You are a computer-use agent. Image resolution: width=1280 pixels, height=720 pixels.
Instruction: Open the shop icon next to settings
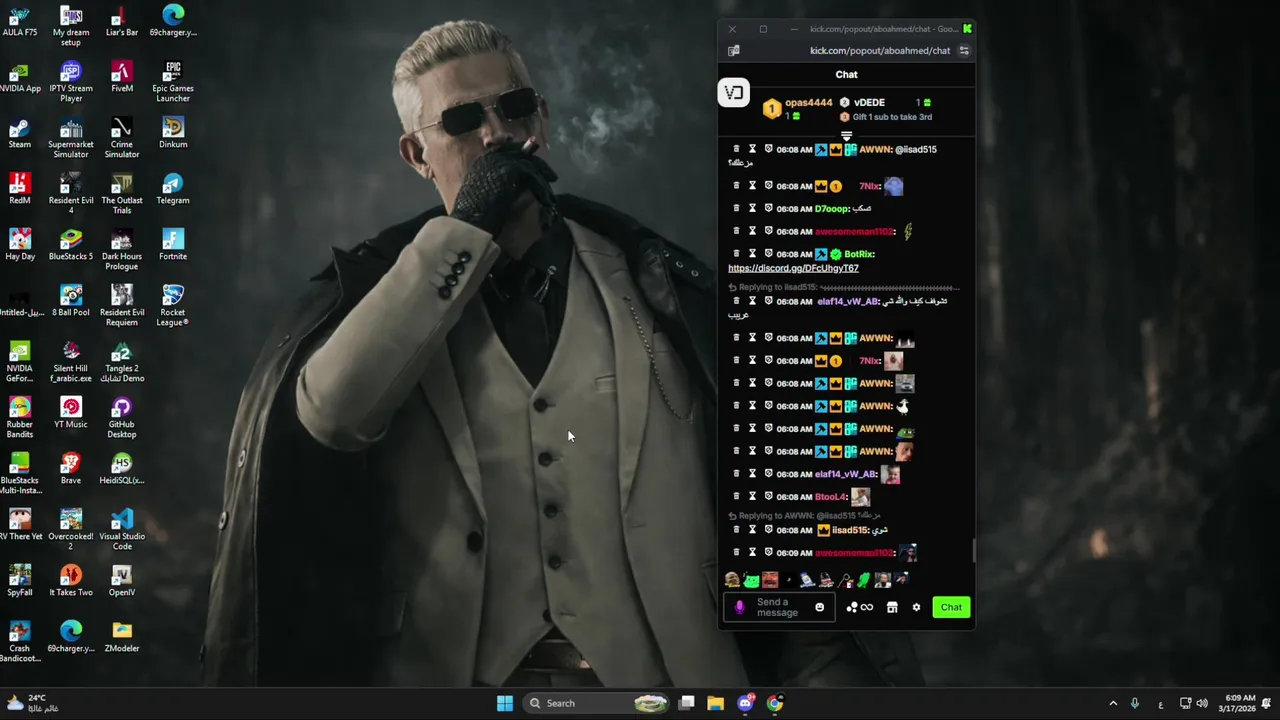click(x=892, y=607)
